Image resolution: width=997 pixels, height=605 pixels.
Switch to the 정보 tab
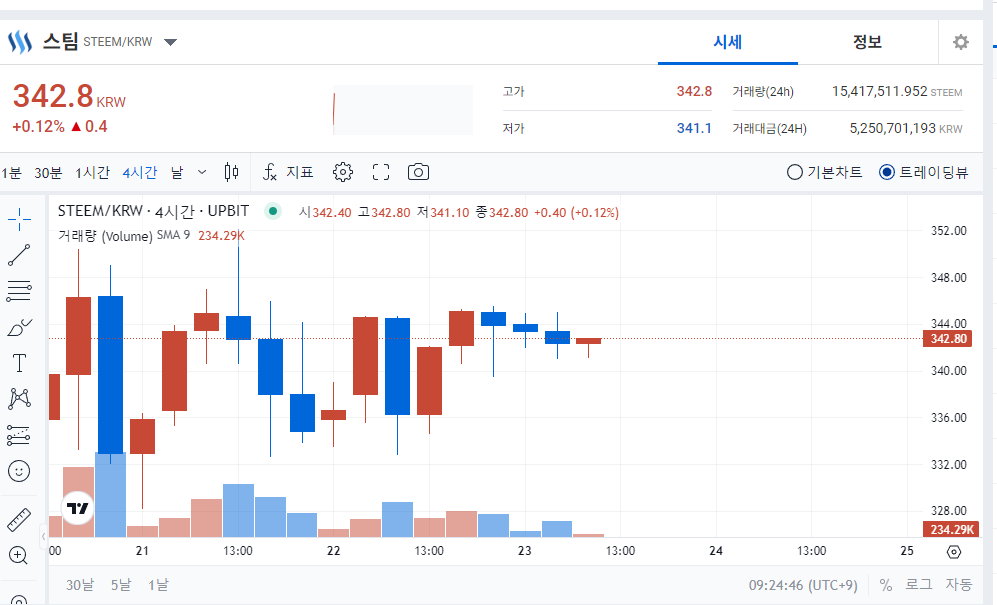tap(867, 42)
